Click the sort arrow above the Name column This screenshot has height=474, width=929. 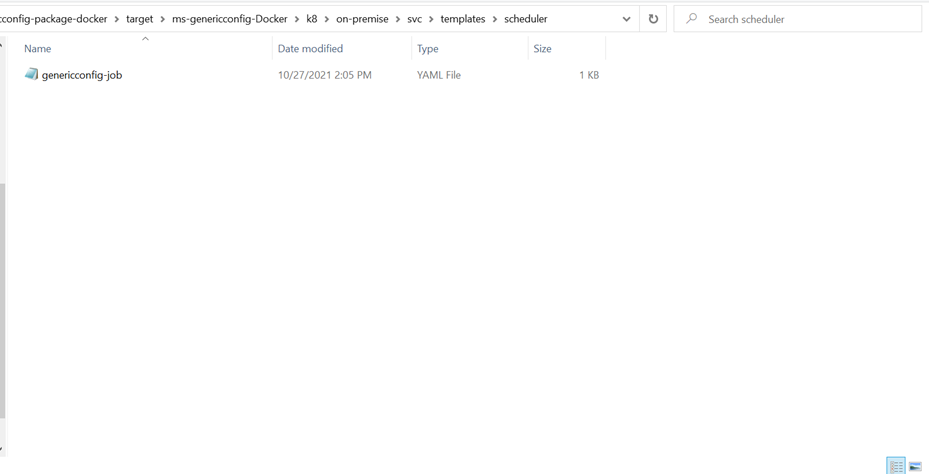point(145,39)
